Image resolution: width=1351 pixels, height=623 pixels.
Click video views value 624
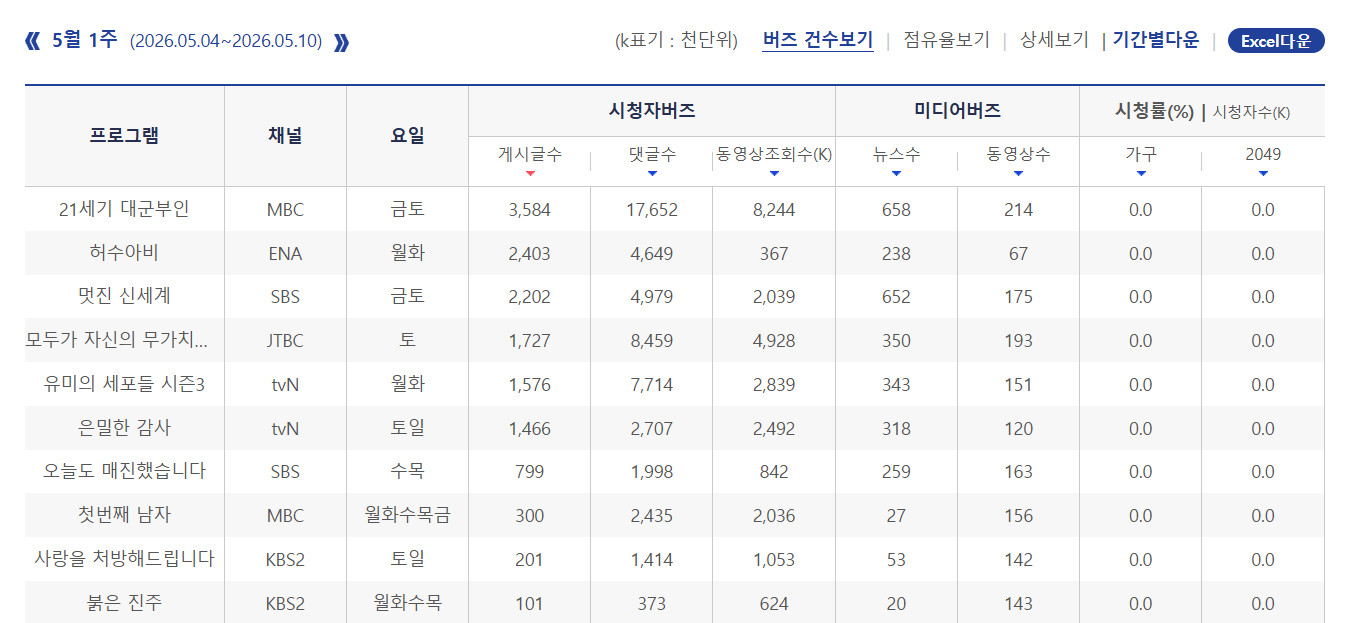(774, 604)
